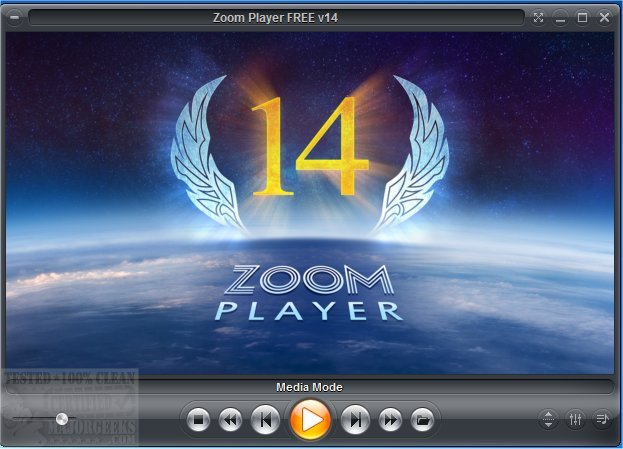Start playback with the orange Play button
Screen dimensions: 623x449
310,420
